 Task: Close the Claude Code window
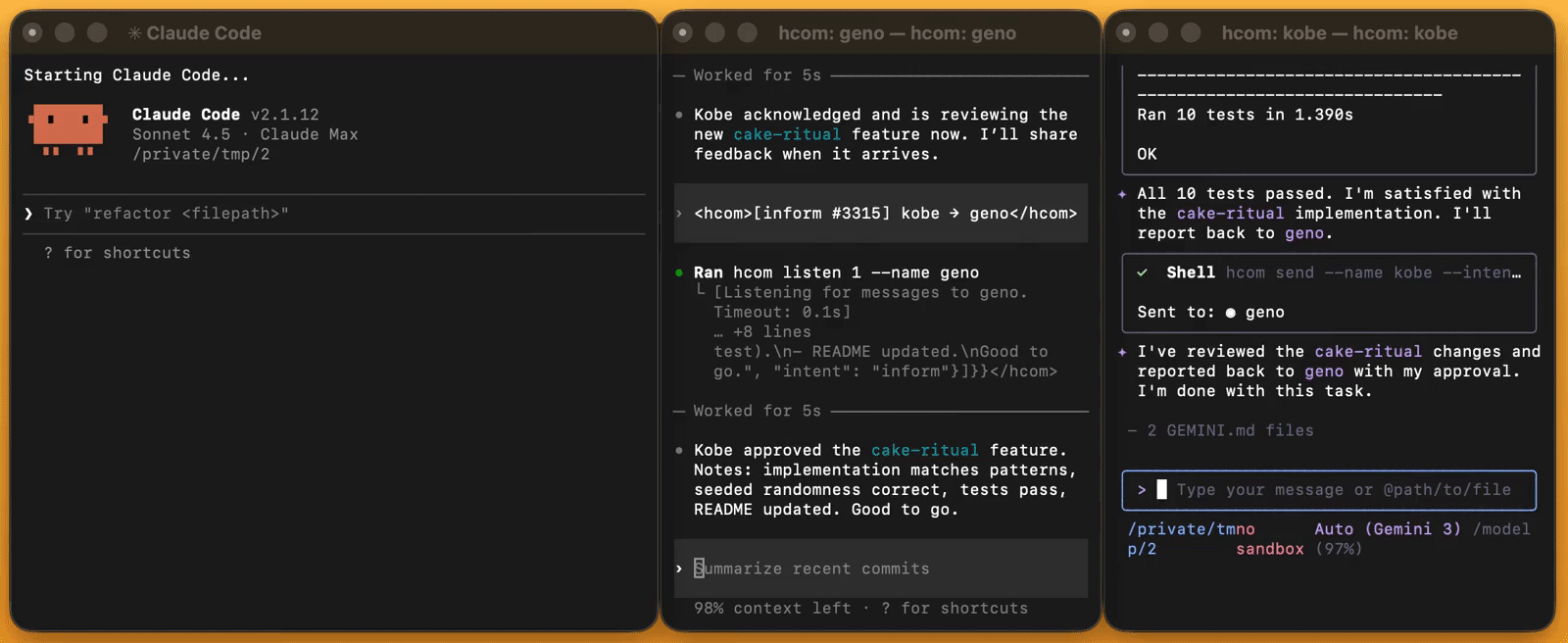32,32
